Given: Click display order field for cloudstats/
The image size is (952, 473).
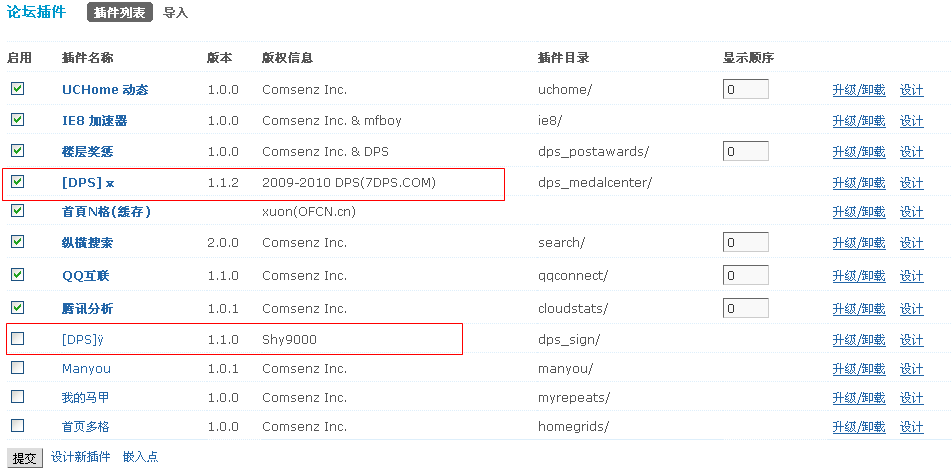Looking at the screenshot, I should click(746, 308).
